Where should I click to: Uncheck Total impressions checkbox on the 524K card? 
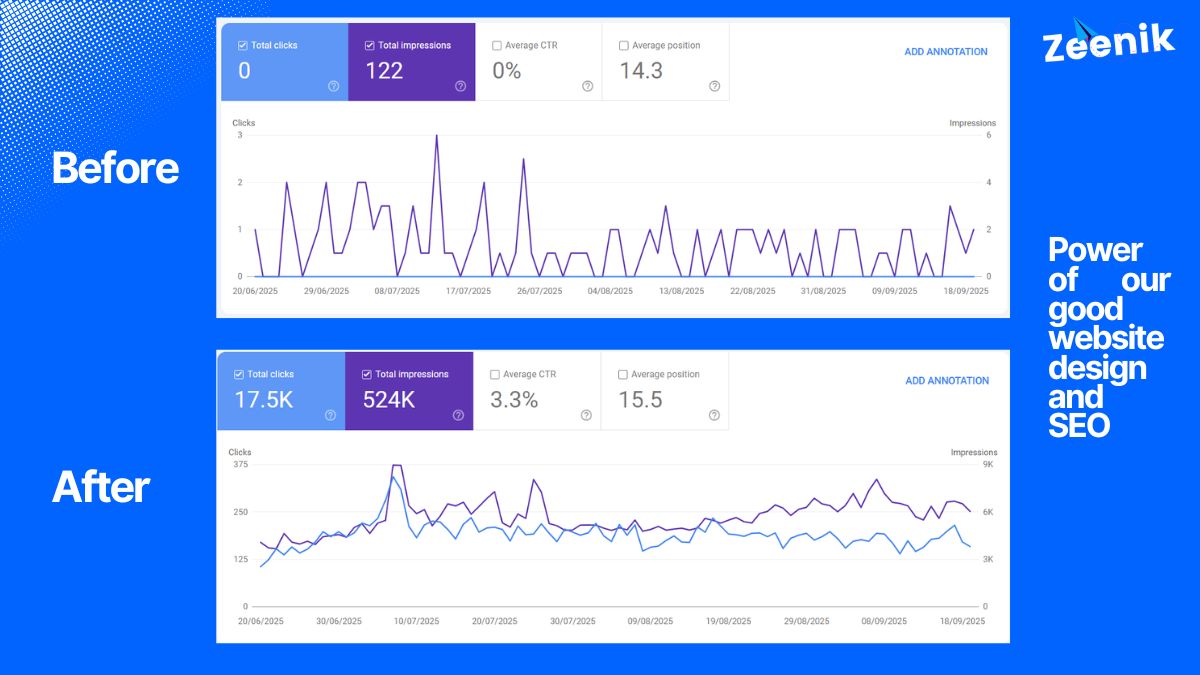[367, 375]
